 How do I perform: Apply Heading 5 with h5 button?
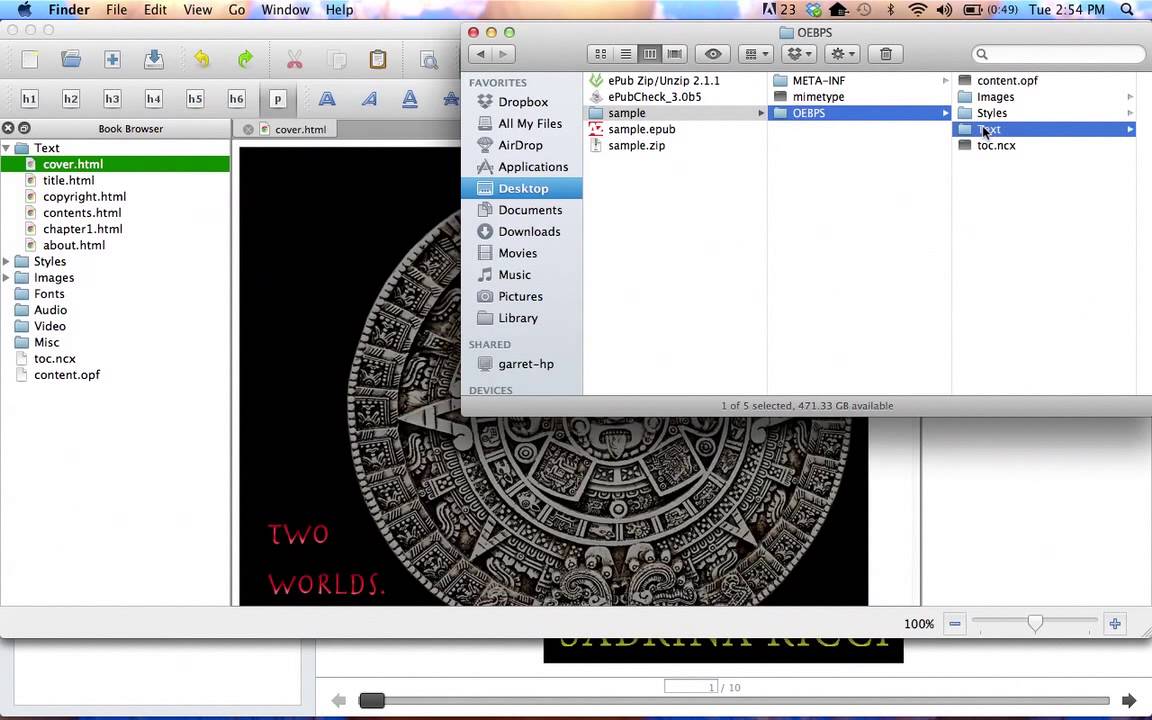195,98
